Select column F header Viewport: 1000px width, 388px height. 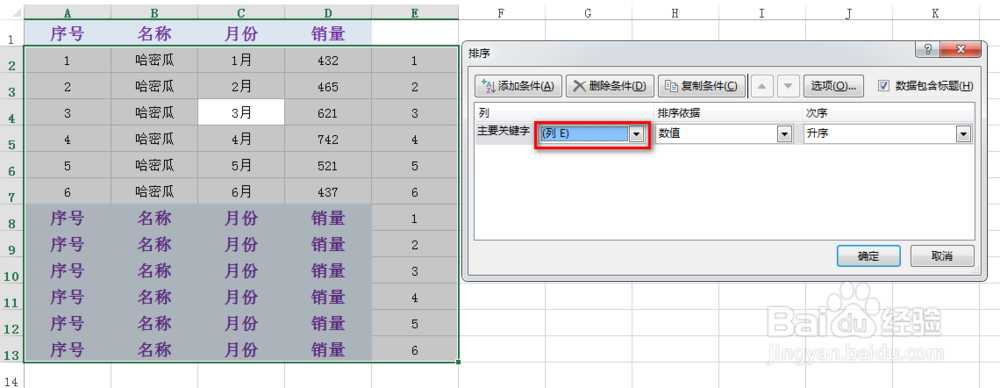tap(501, 12)
